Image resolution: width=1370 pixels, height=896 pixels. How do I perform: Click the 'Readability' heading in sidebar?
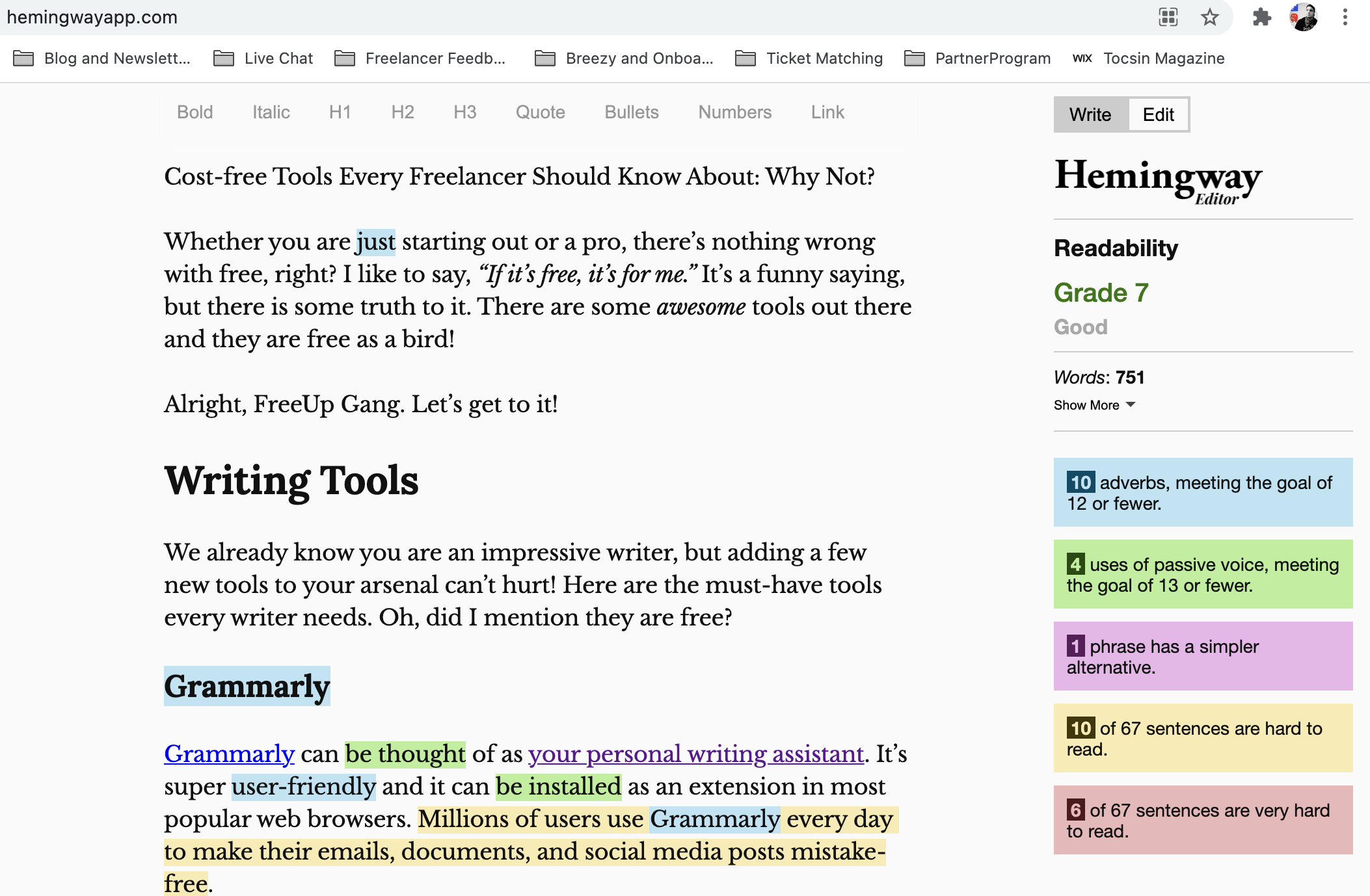(1116, 248)
